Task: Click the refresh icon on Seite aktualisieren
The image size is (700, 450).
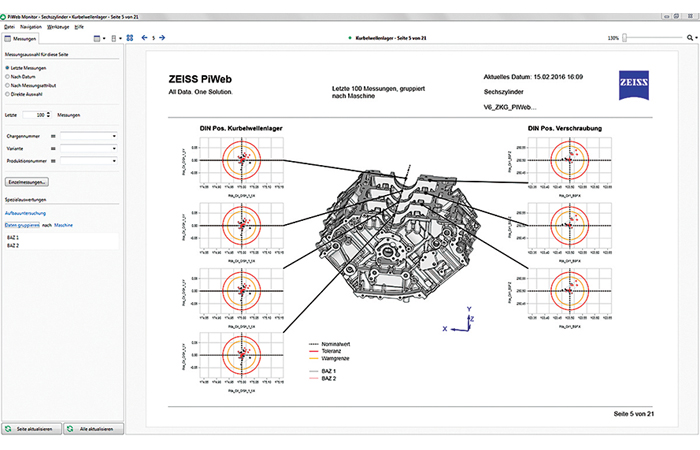Action: click(x=8, y=429)
